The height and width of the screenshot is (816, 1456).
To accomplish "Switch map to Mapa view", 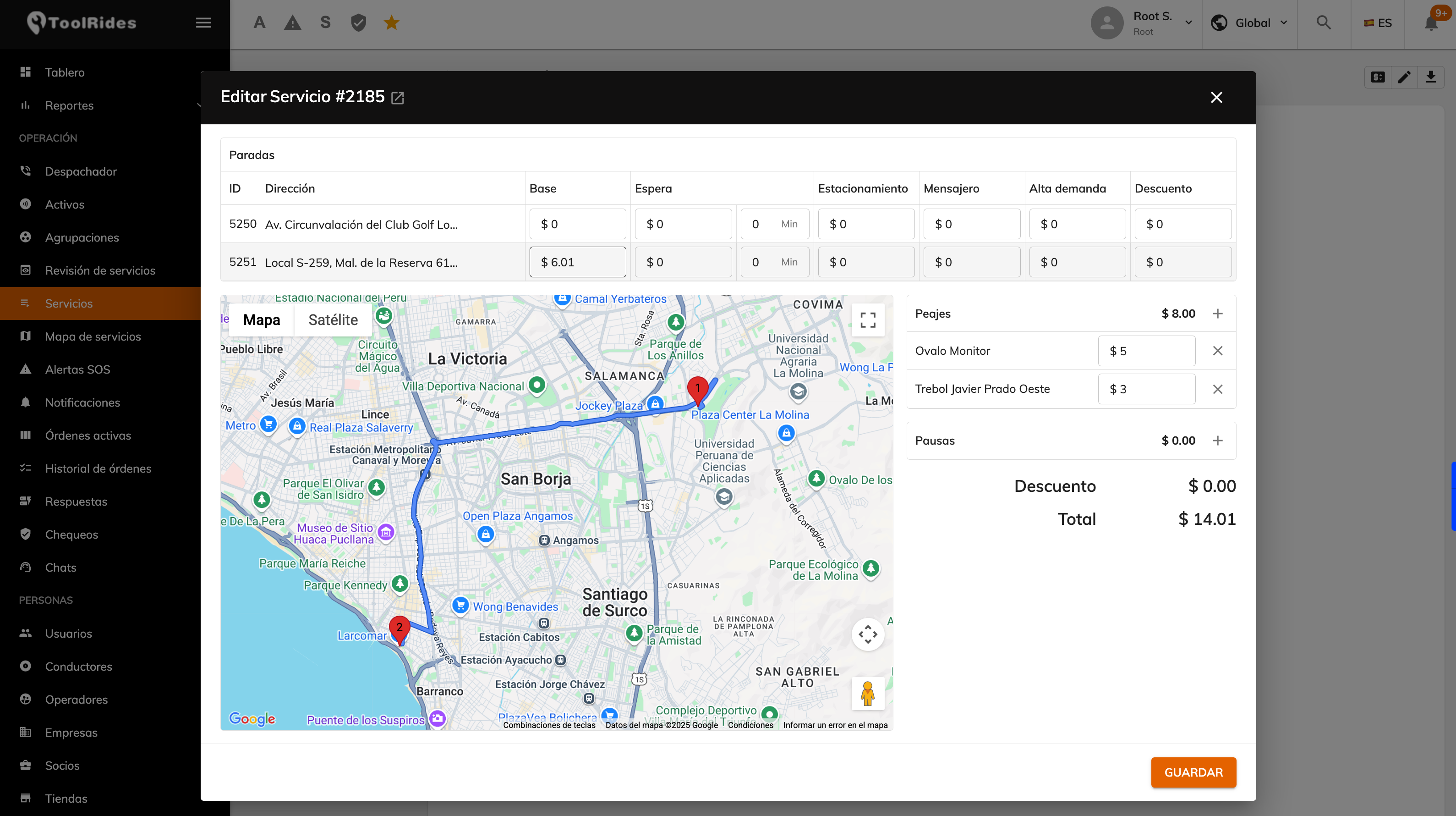I will 261,320.
